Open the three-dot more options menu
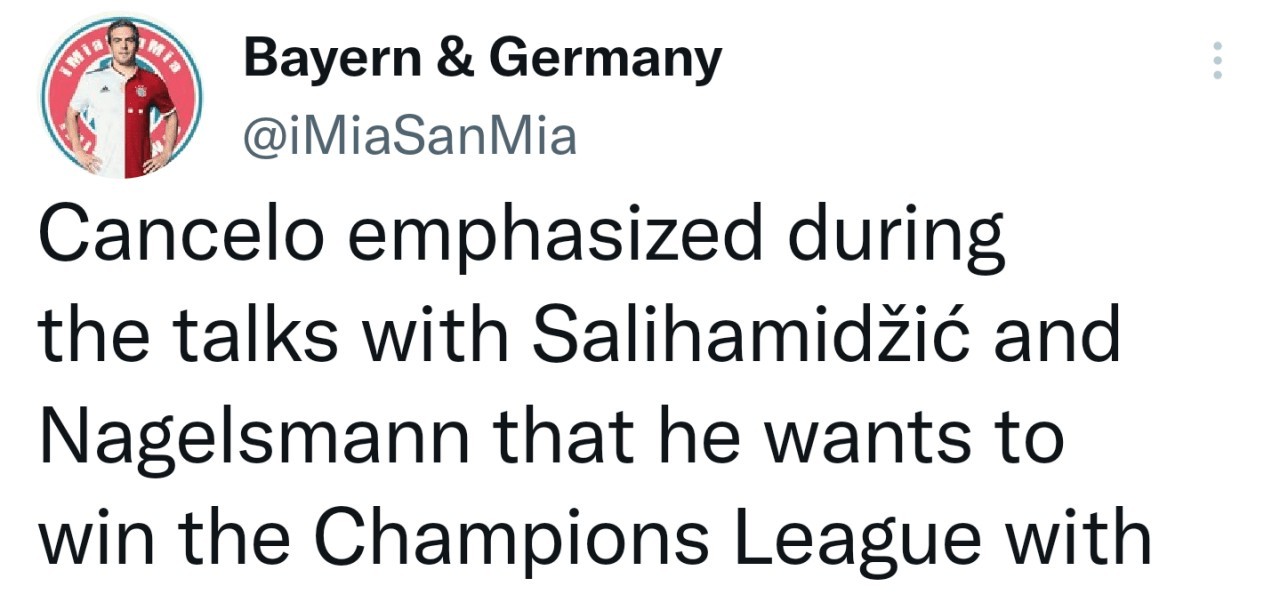Viewport: 1280px width, 600px height. click(1217, 61)
